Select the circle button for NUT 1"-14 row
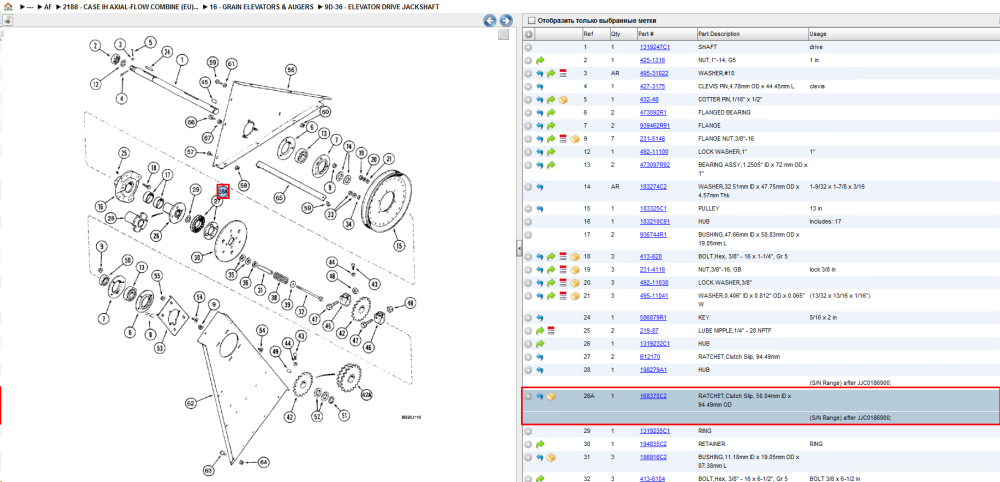Viewport: 1000px width, 482px height. [x=529, y=60]
